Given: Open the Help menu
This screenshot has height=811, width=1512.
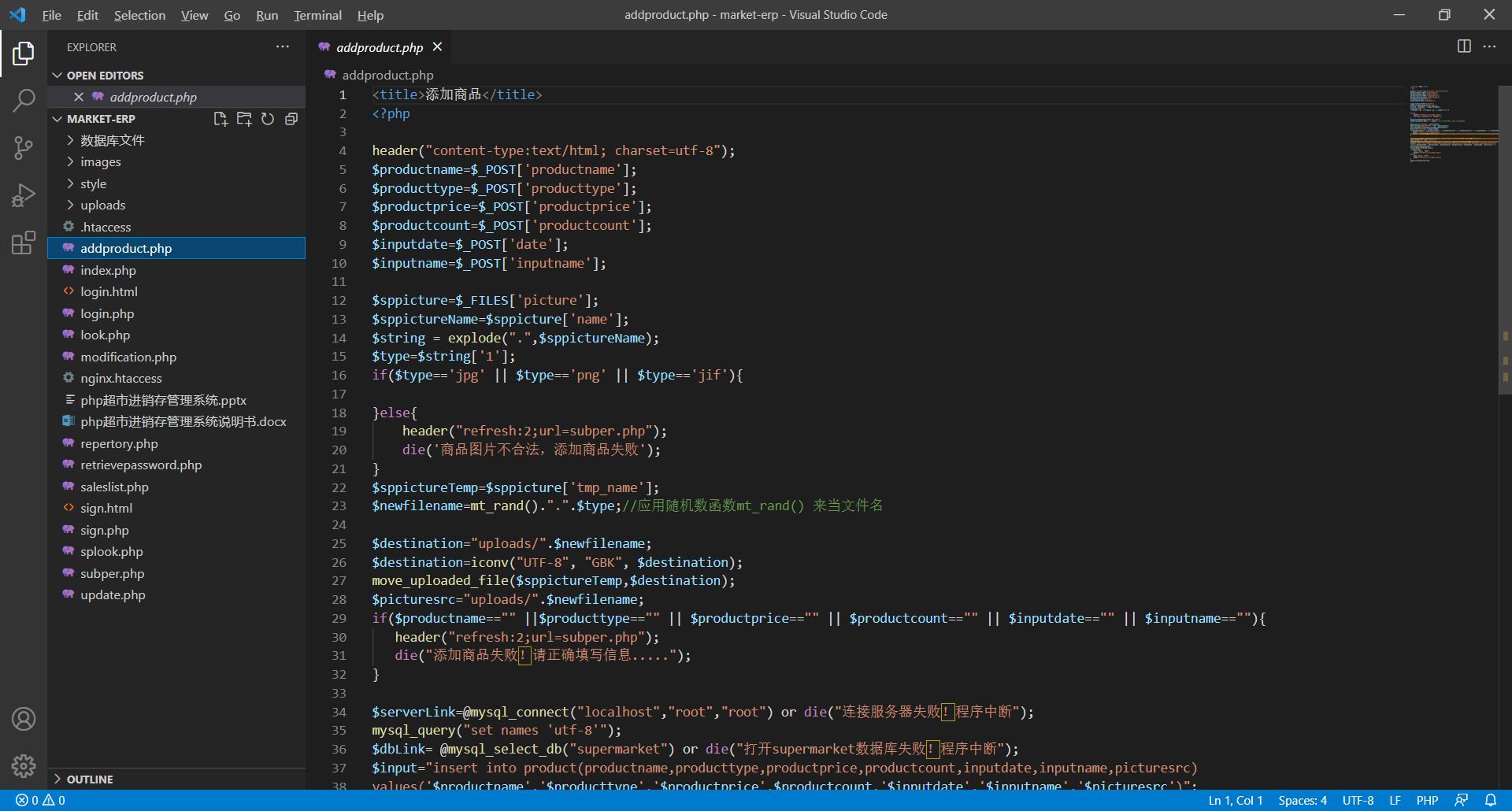Looking at the screenshot, I should [x=370, y=15].
